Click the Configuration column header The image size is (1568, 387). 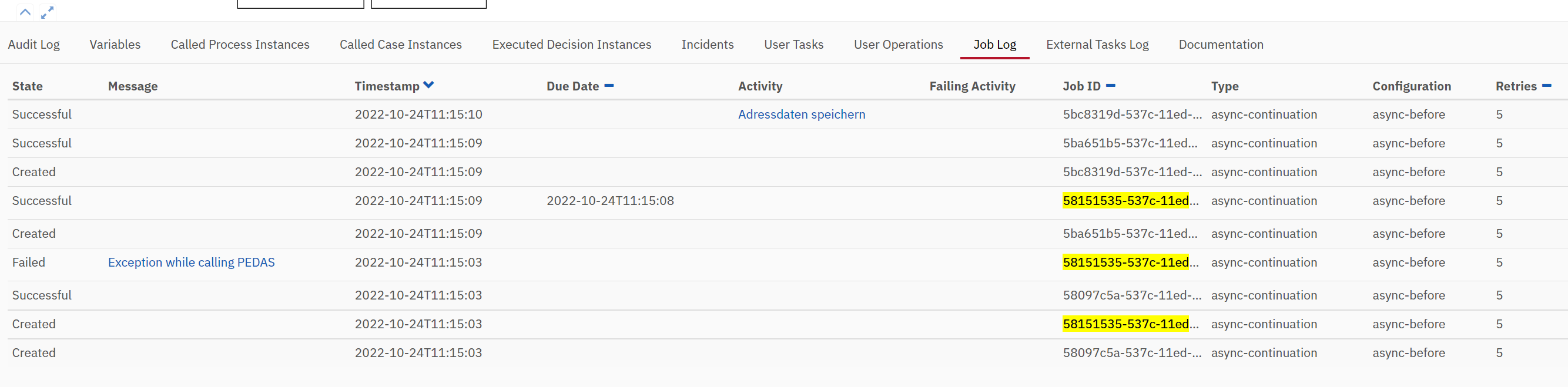pos(1412,86)
